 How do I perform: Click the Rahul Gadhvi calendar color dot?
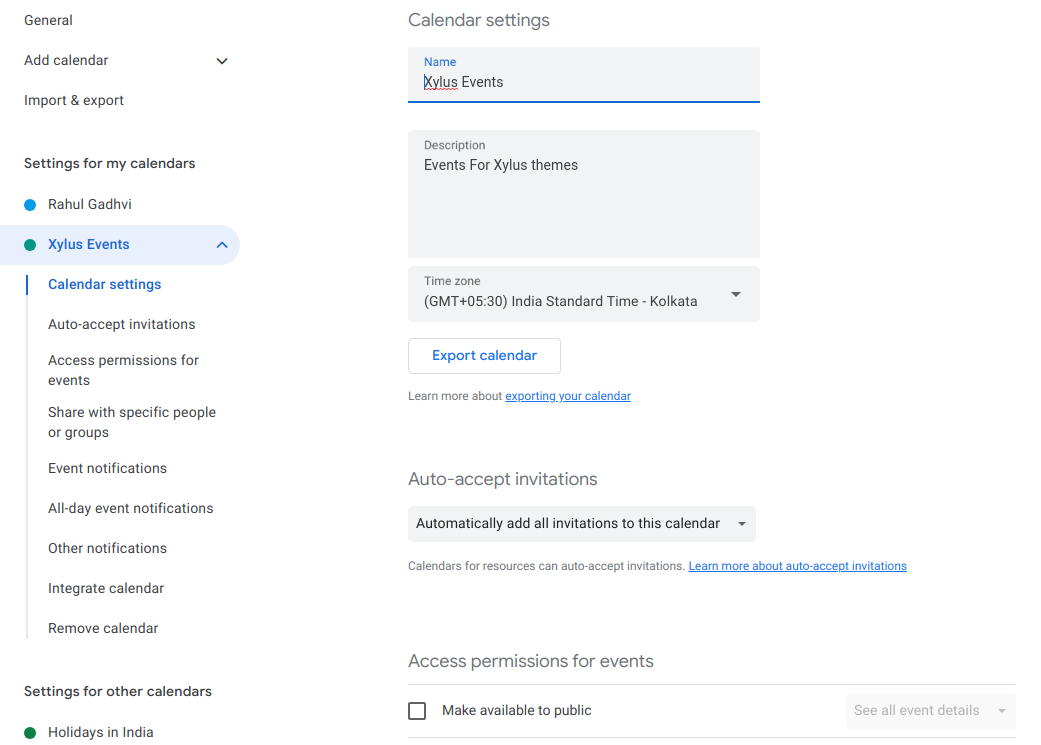30,204
